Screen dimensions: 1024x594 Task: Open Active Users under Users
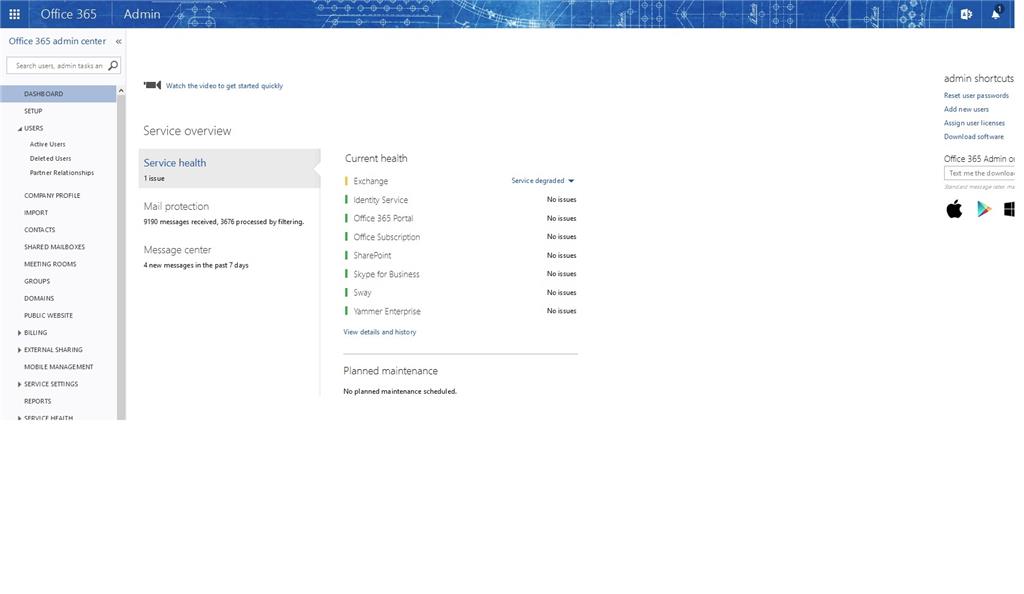(x=47, y=144)
